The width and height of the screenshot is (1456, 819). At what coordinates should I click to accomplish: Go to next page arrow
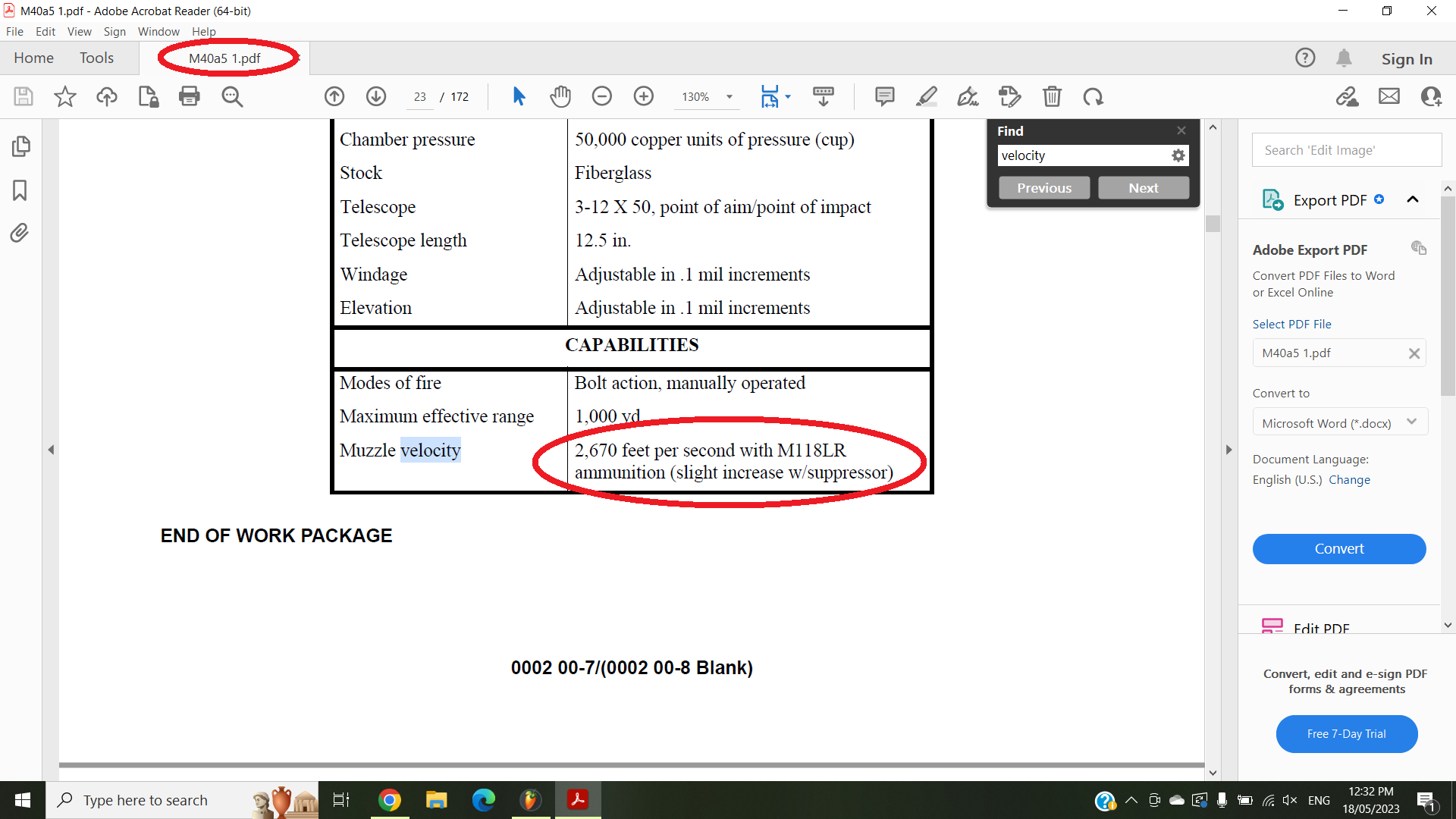coord(376,96)
